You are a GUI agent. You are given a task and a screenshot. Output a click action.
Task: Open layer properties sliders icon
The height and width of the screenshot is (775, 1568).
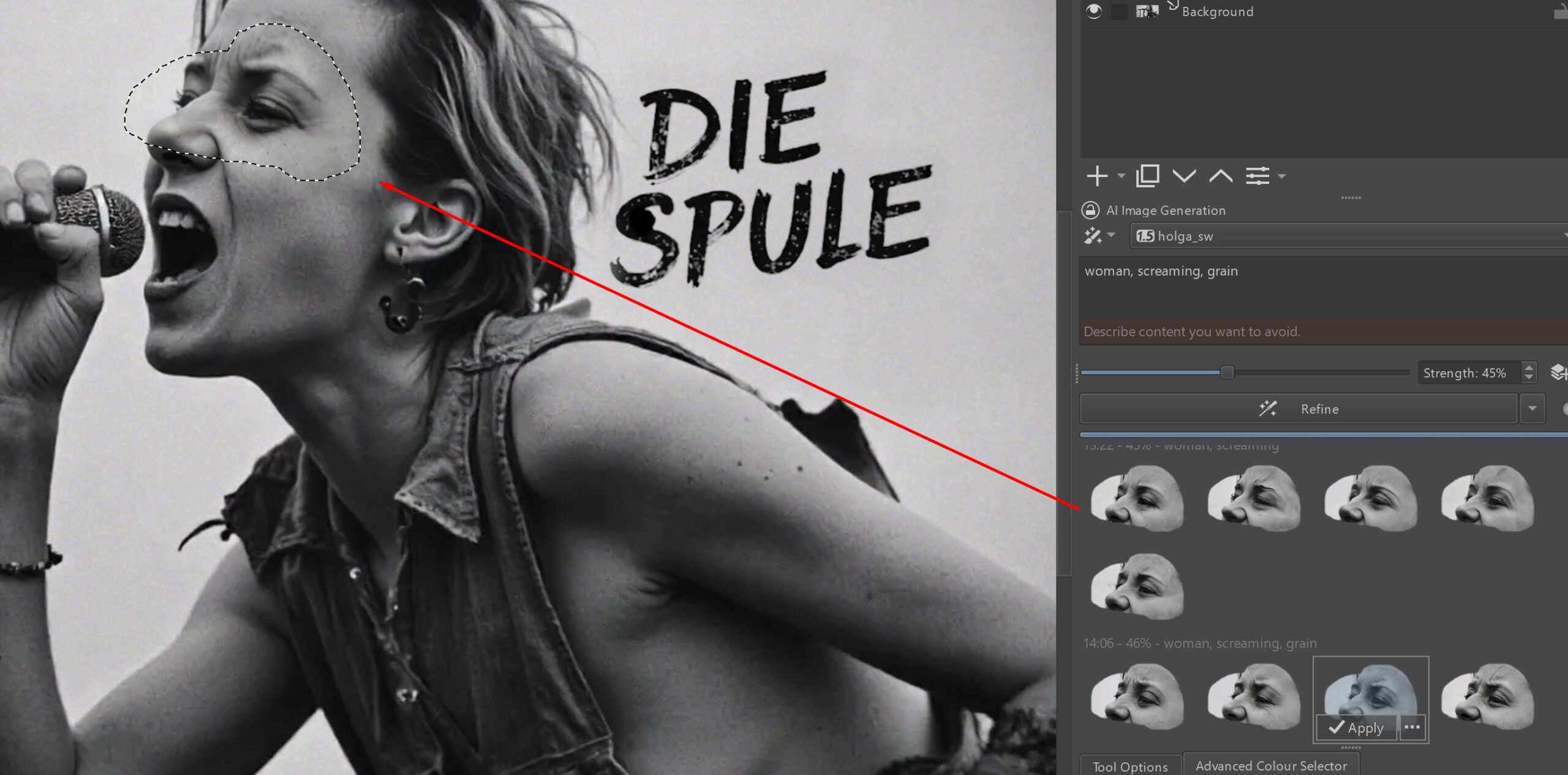point(1257,176)
